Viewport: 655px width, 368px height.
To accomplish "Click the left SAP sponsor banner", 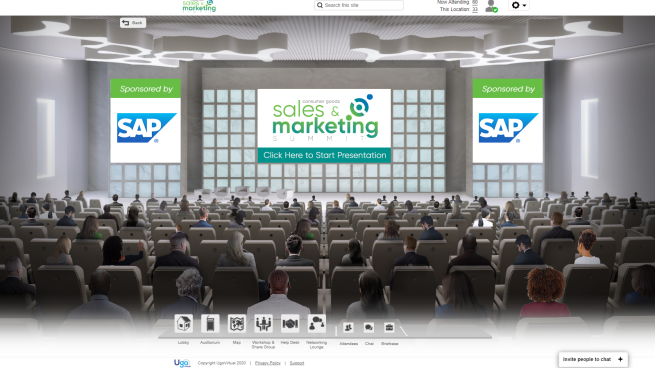I will (x=145, y=121).
